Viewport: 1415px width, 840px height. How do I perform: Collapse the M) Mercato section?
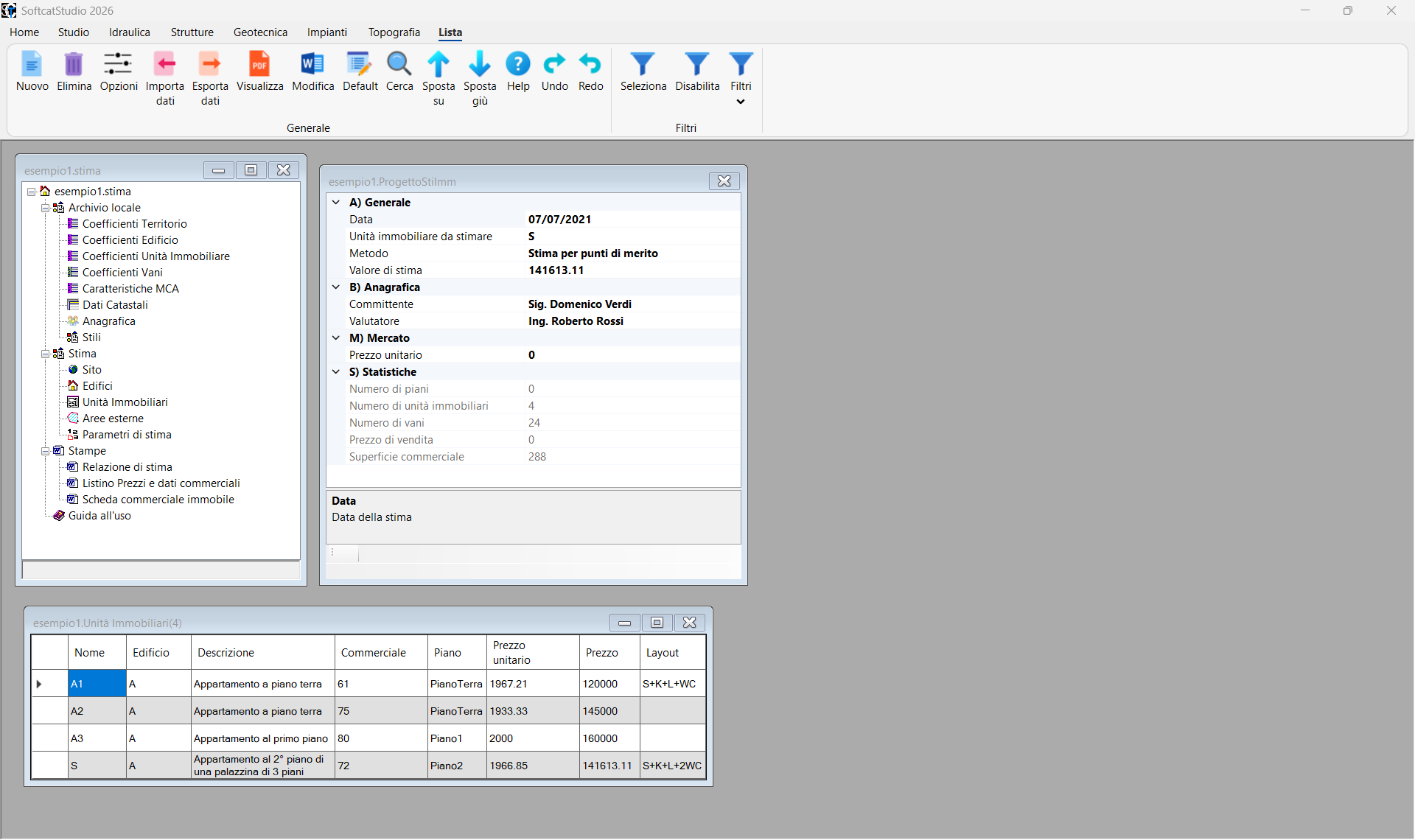pos(336,337)
